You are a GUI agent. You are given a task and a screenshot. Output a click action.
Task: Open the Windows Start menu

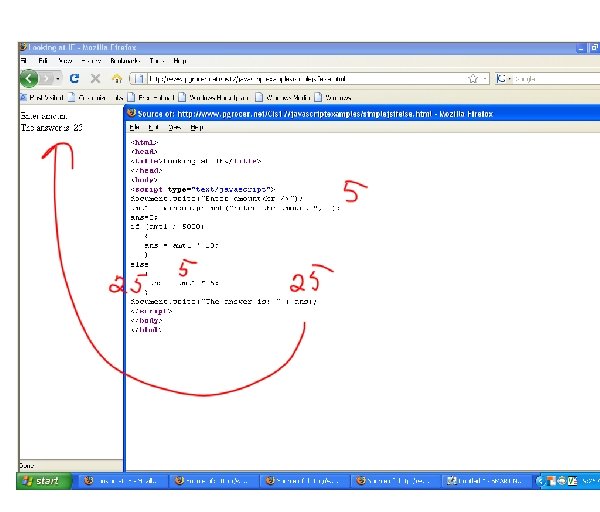(x=44, y=481)
